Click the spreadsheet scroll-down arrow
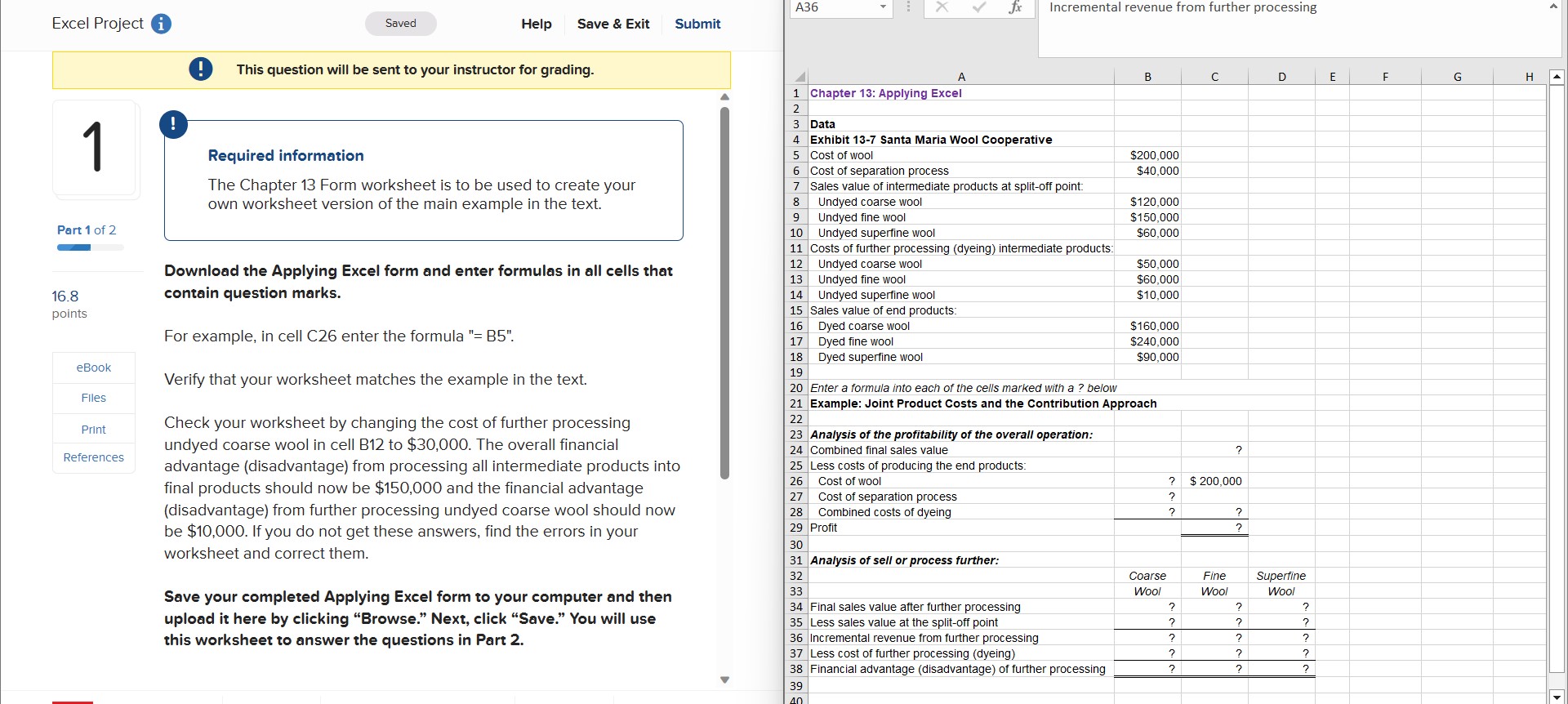The image size is (1568, 704). coord(1557,697)
